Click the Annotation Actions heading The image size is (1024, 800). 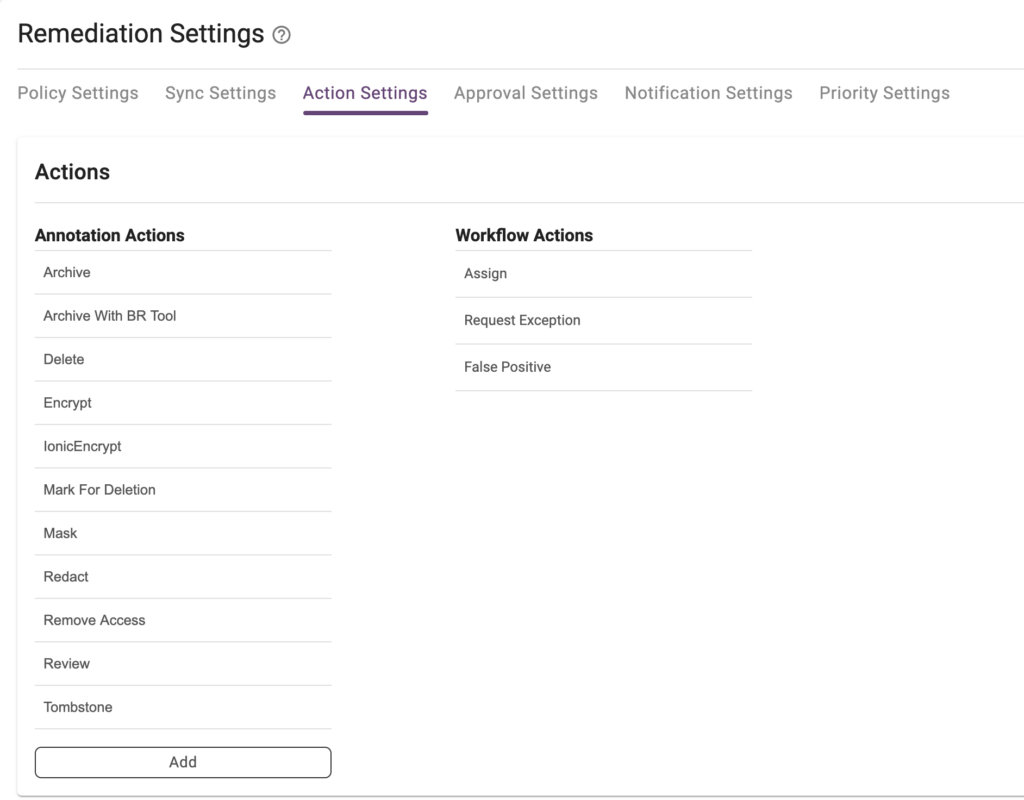(x=110, y=235)
